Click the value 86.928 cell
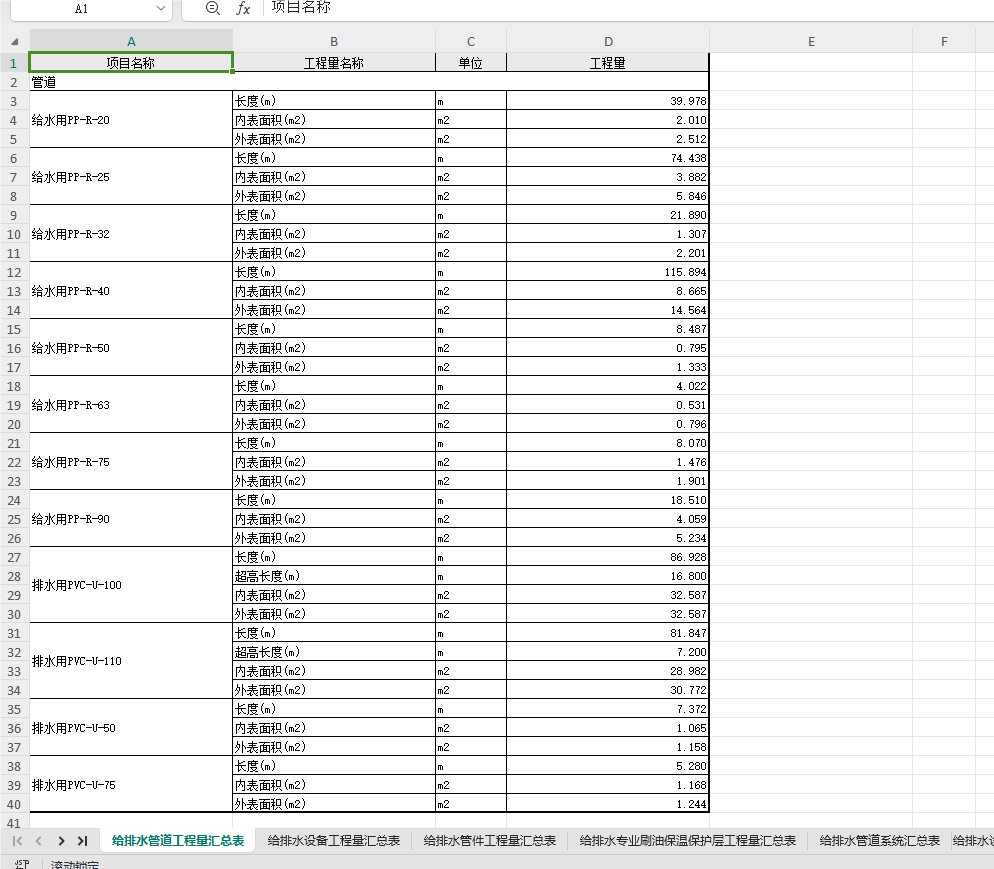The height and width of the screenshot is (869, 994). tap(608, 557)
